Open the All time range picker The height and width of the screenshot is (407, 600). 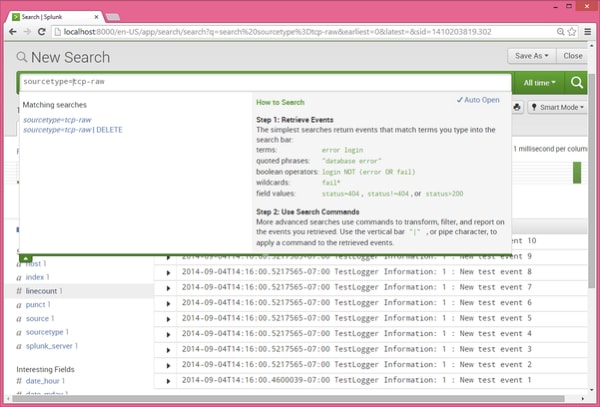(539, 83)
